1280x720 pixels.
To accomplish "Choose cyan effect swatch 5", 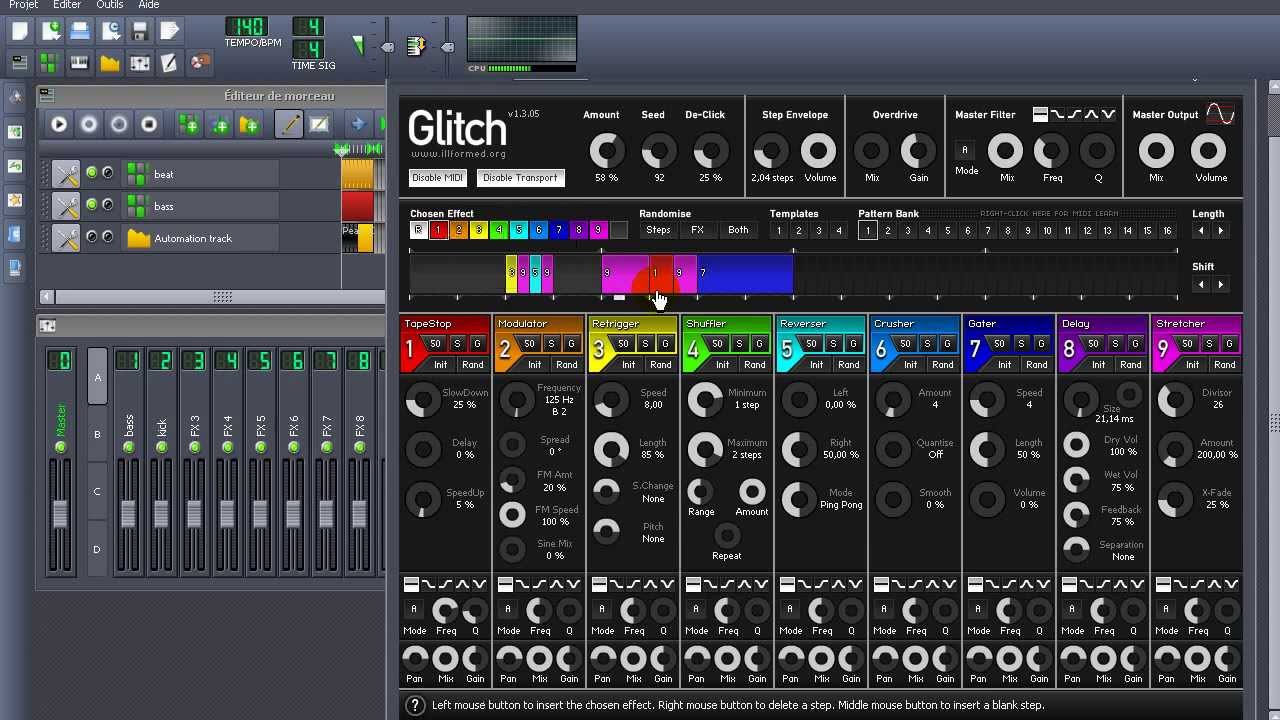I will [x=518, y=231].
